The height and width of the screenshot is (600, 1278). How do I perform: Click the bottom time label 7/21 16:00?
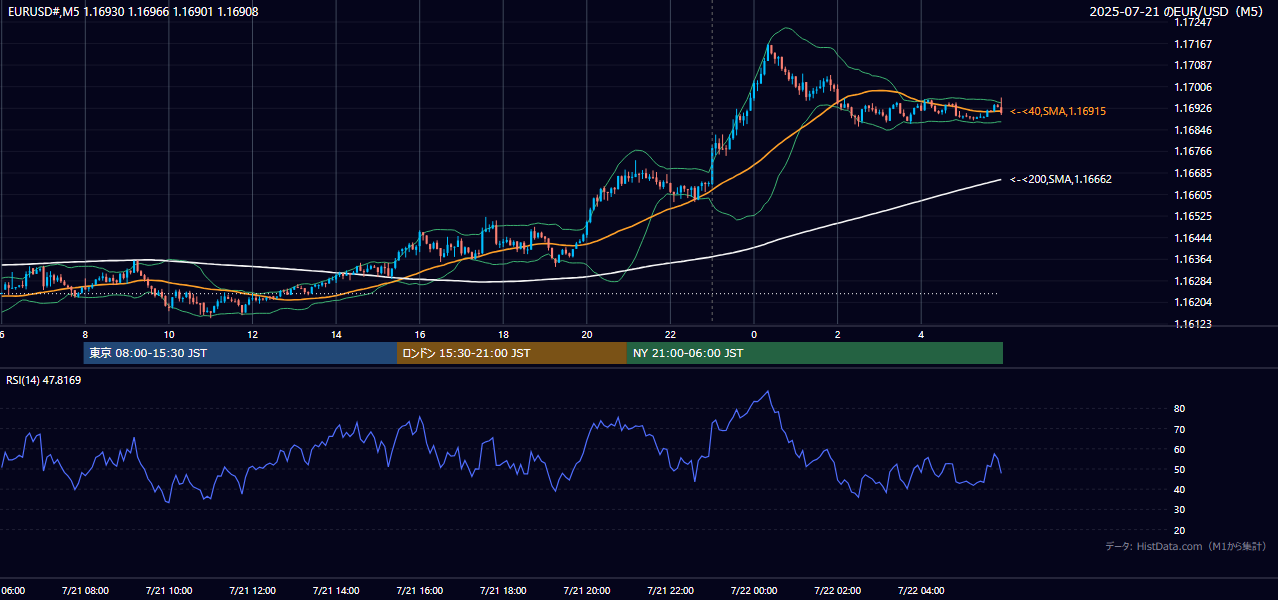(x=420, y=590)
